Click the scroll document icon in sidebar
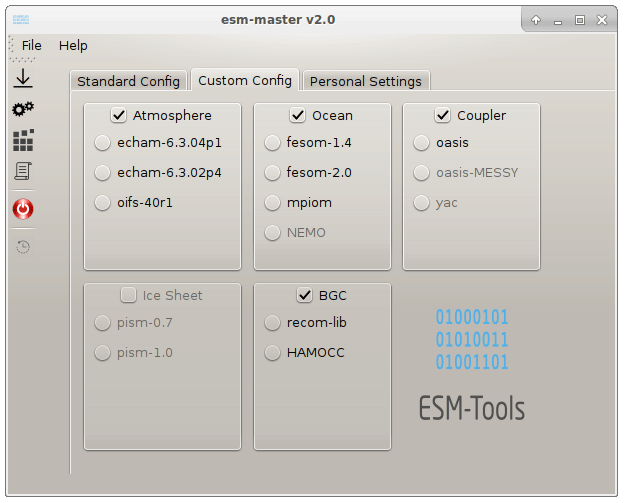Viewport: 624px width, 503px height. click(22, 171)
